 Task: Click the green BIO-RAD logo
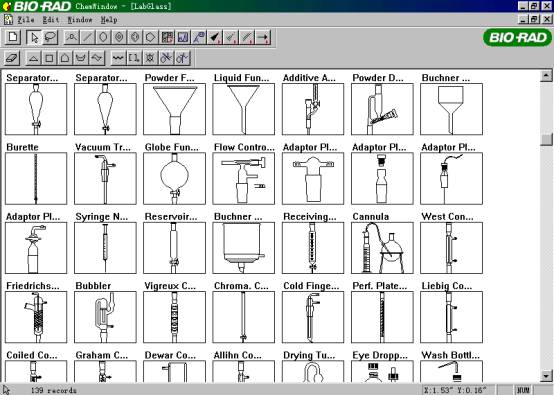(x=517, y=37)
